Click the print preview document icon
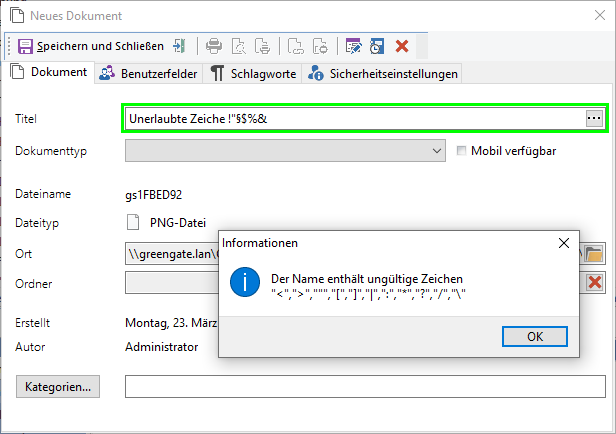Viewport: 616px width, 434px height. click(238, 46)
